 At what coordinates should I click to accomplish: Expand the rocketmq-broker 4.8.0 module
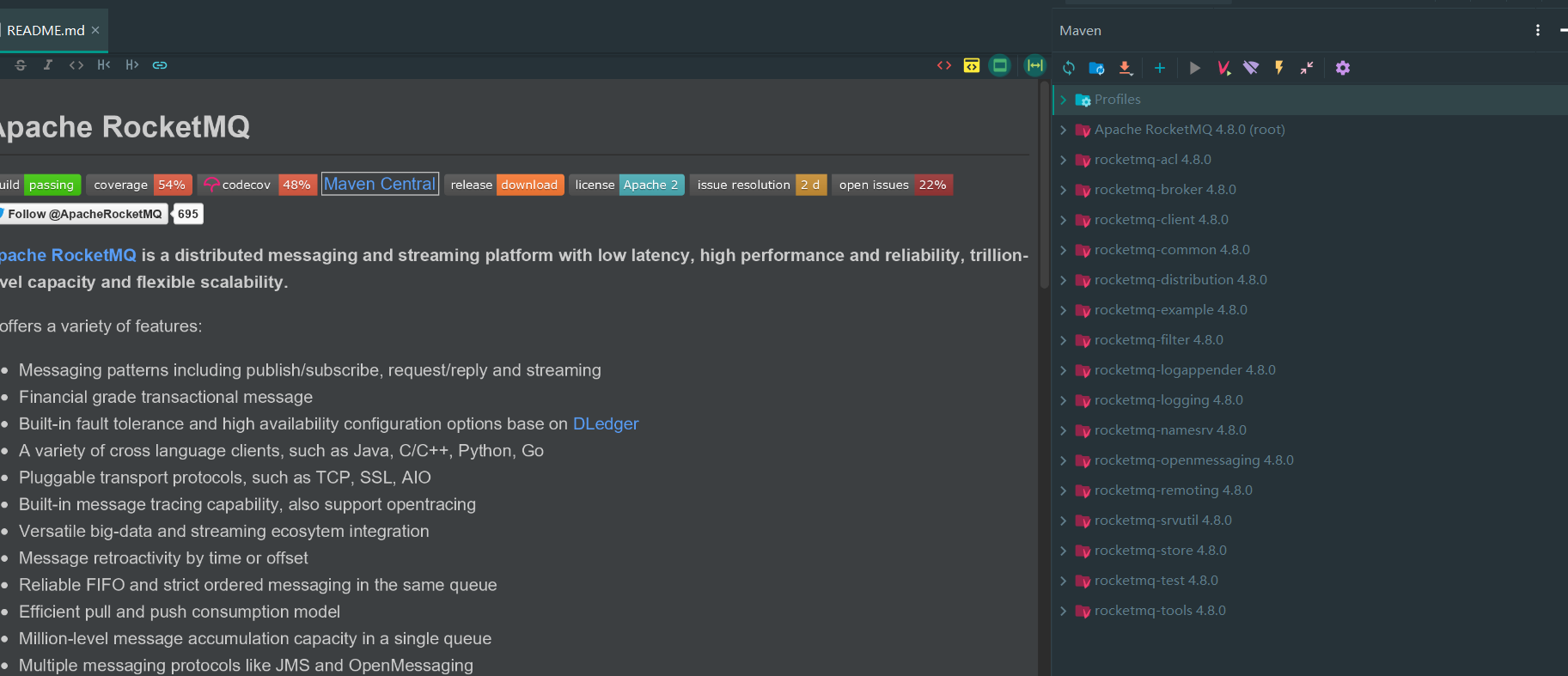(x=1064, y=190)
